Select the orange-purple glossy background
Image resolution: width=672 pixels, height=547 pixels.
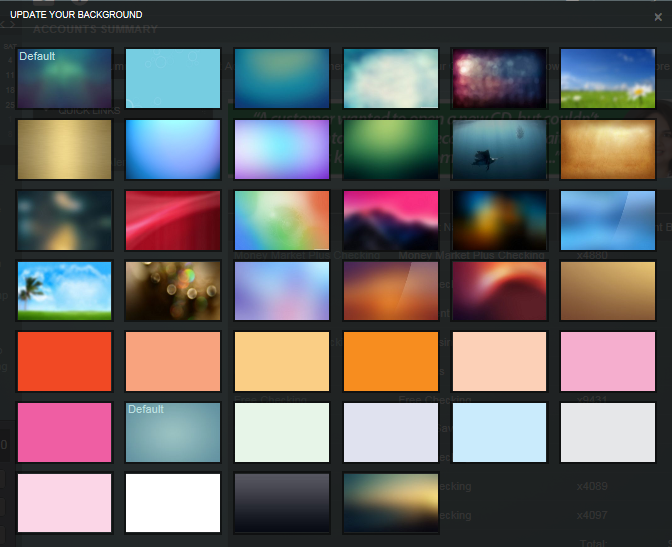[x=391, y=291]
